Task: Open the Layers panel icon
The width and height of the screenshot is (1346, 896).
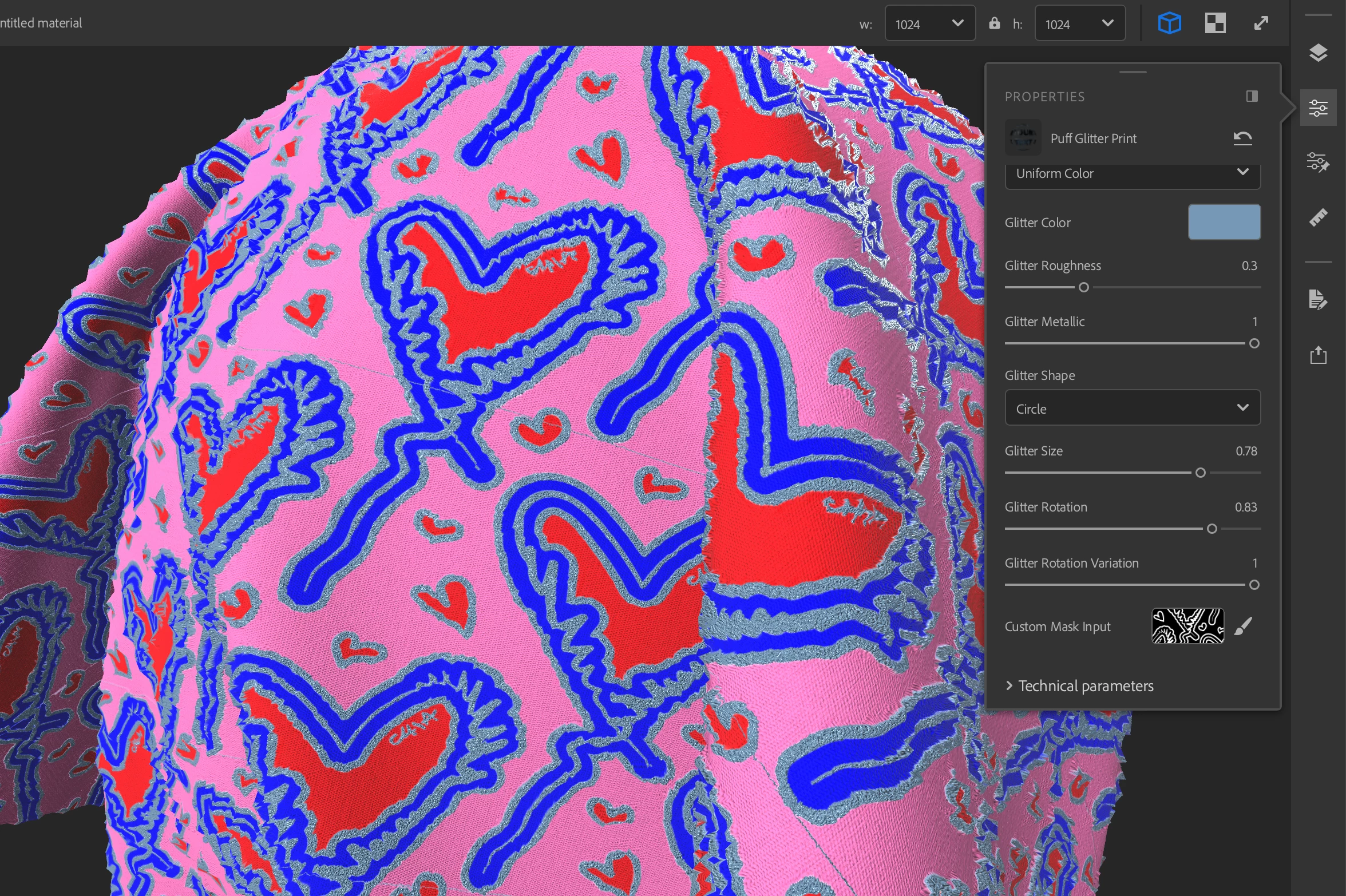Action: point(1318,53)
